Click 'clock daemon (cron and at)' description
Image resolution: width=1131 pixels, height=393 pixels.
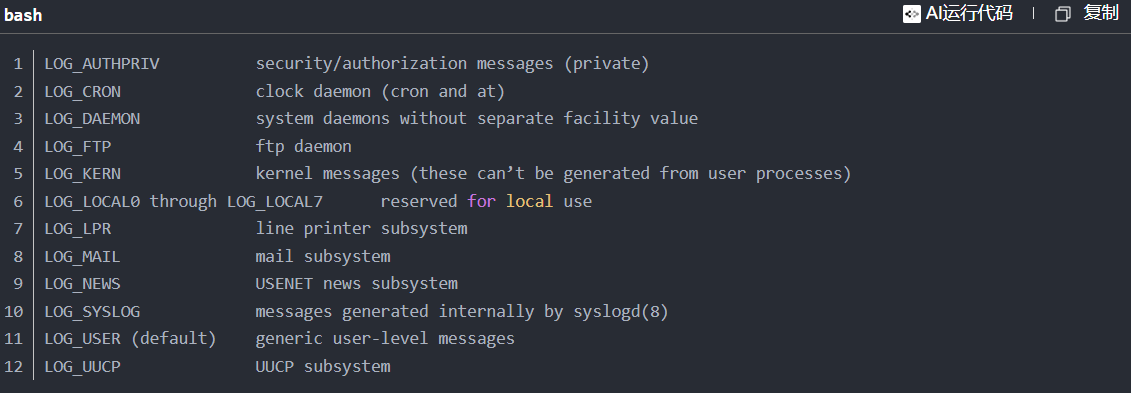coord(380,92)
